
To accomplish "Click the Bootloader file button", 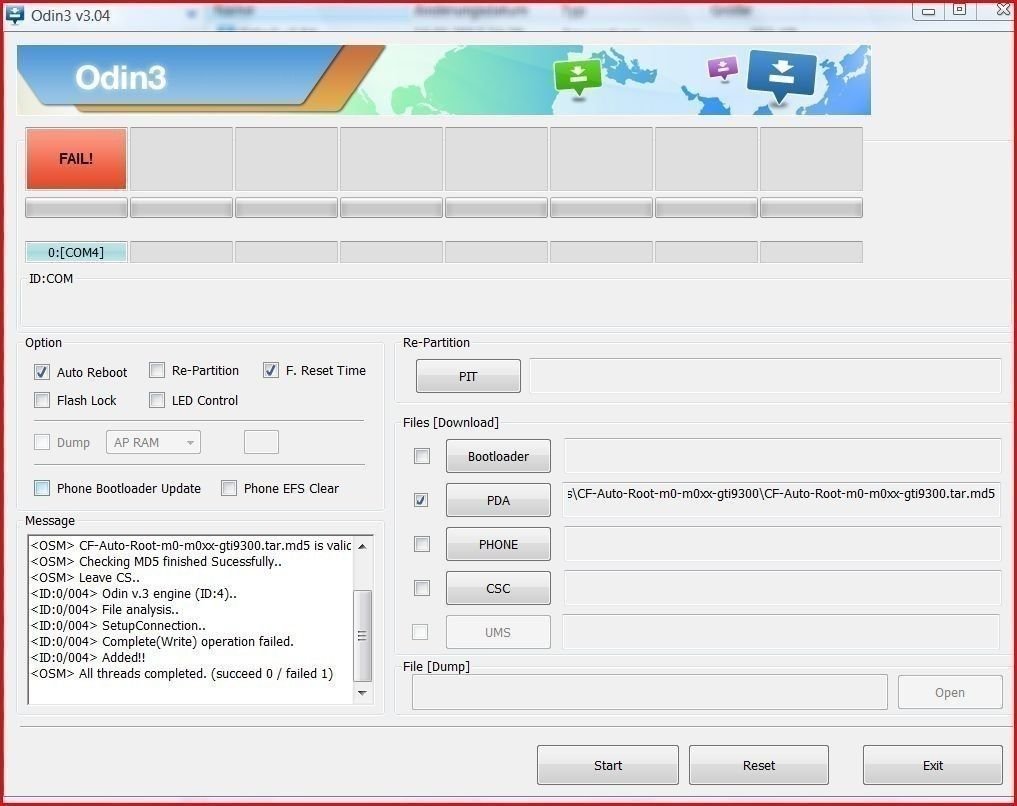I will [498, 456].
